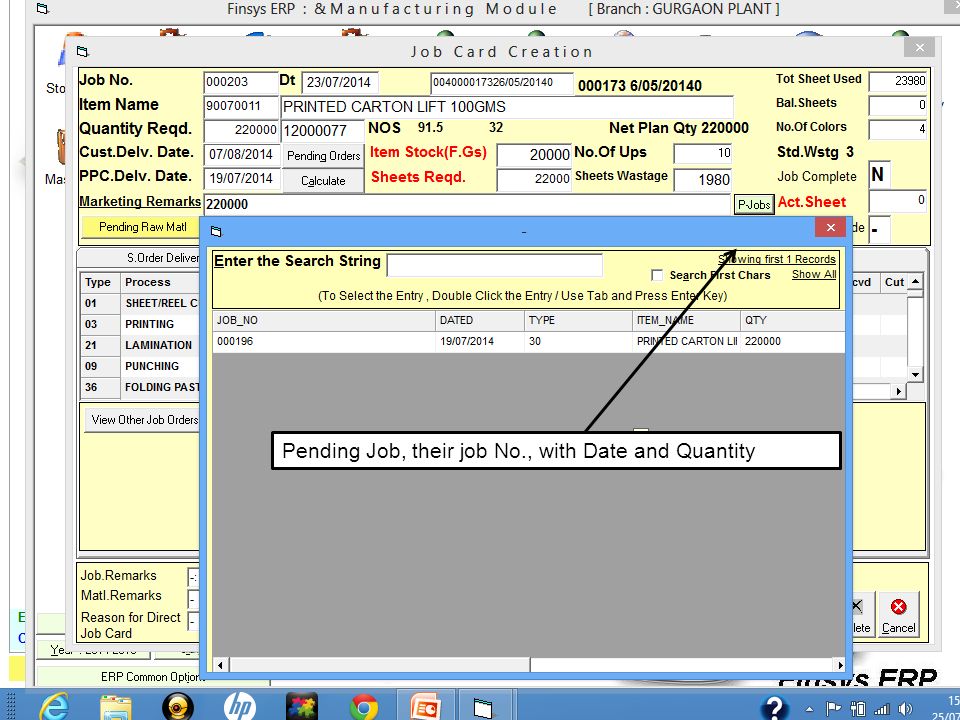Check the battery power tray icon

pos(858,709)
